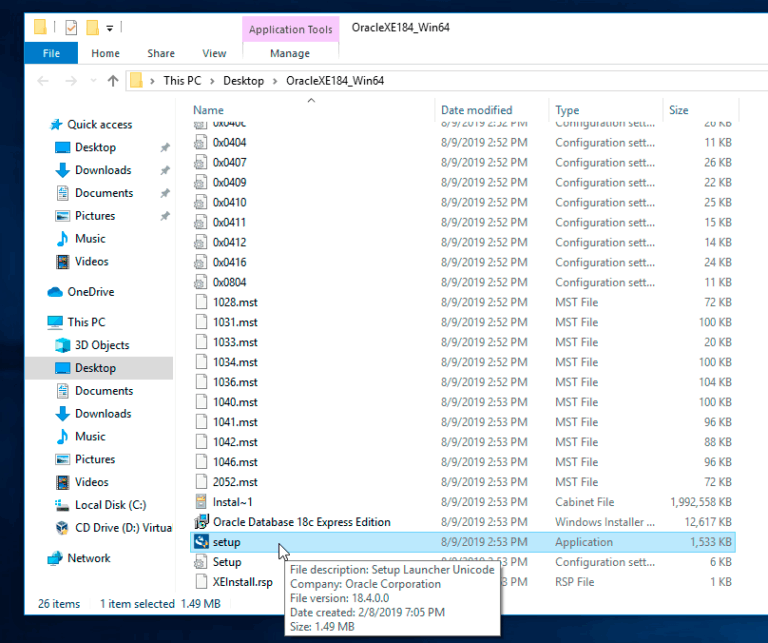Viewport: 768px width, 643px height.
Task: Sort files by Size column header
Action: click(x=678, y=110)
